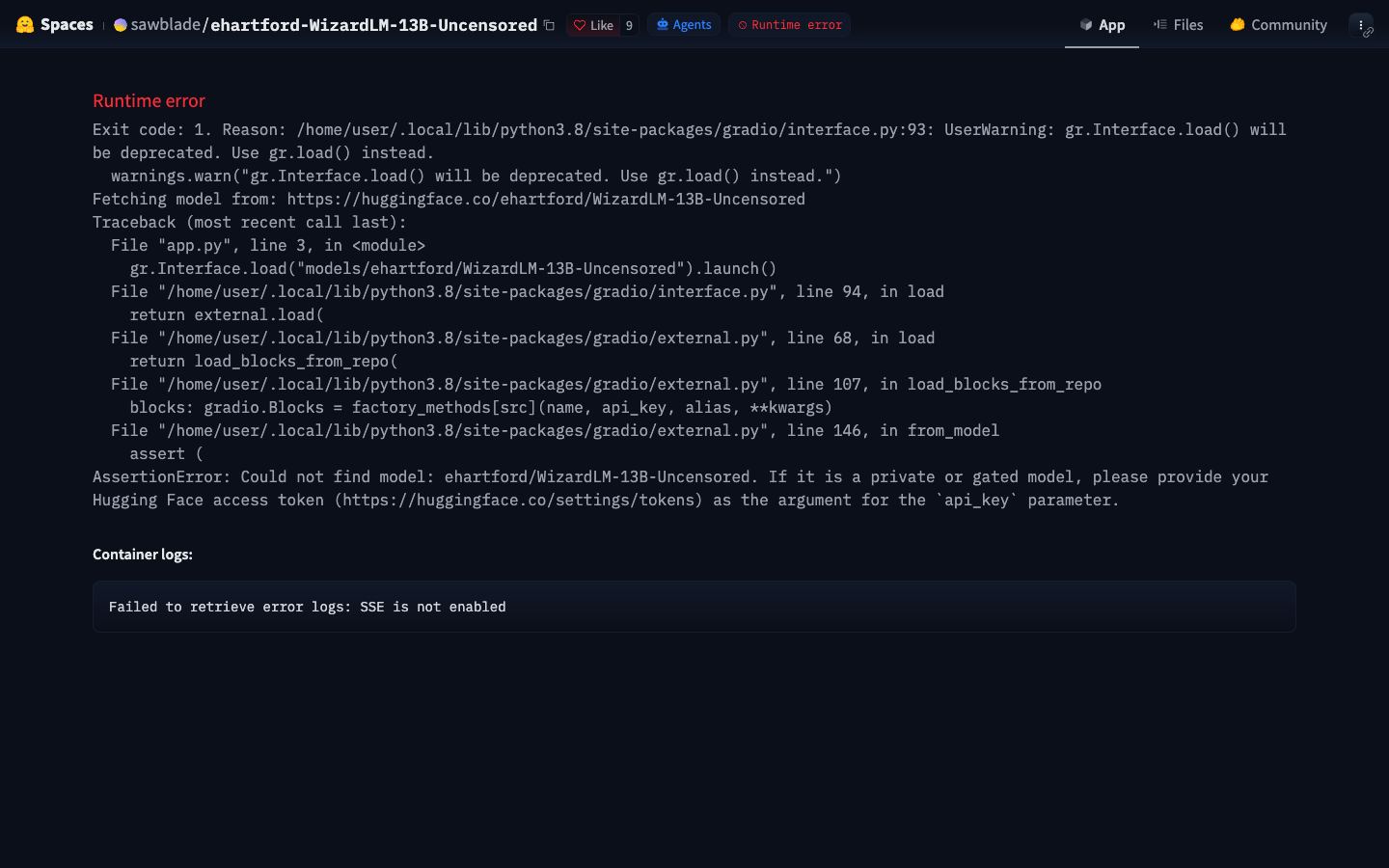Click the Hugging Face logo icon
This screenshot has width=1389, height=868.
(25, 24)
